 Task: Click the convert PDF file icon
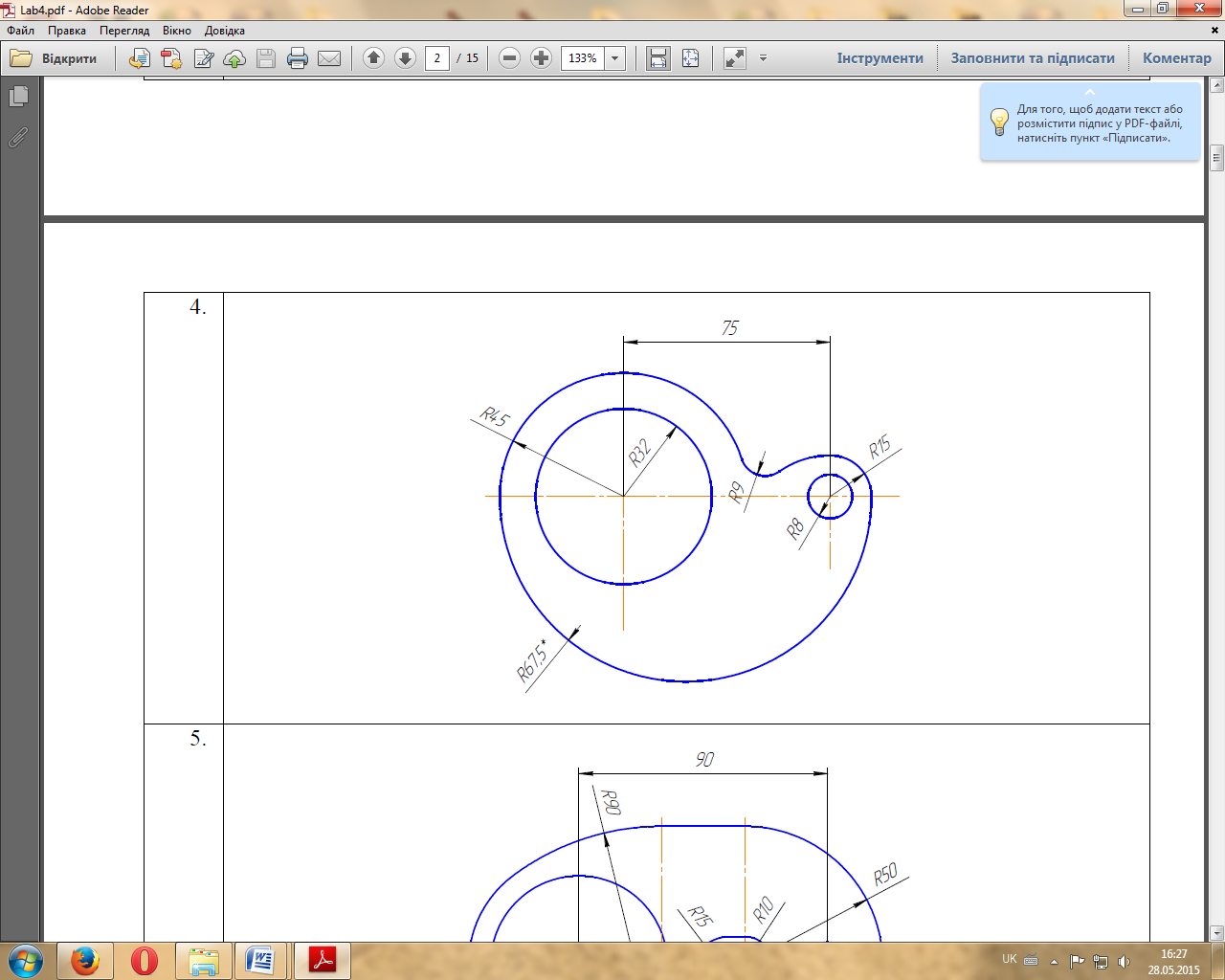(171, 58)
